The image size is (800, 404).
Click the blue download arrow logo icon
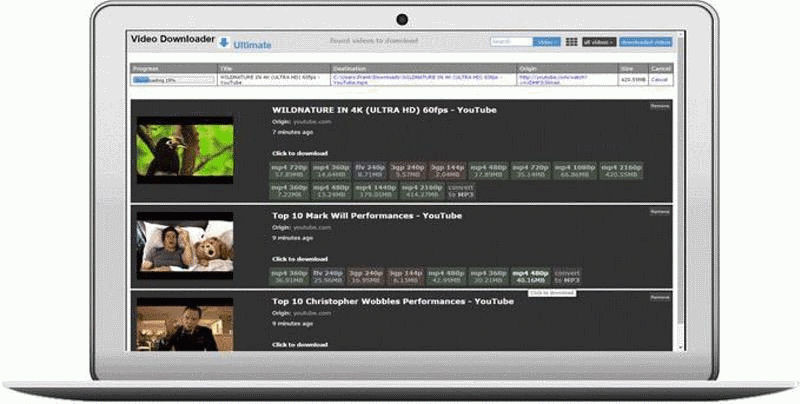[x=223, y=43]
